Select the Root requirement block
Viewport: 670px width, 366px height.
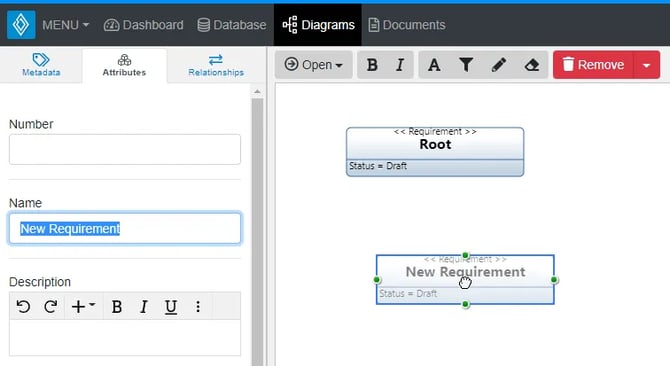pyautogui.click(x=435, y=152)
